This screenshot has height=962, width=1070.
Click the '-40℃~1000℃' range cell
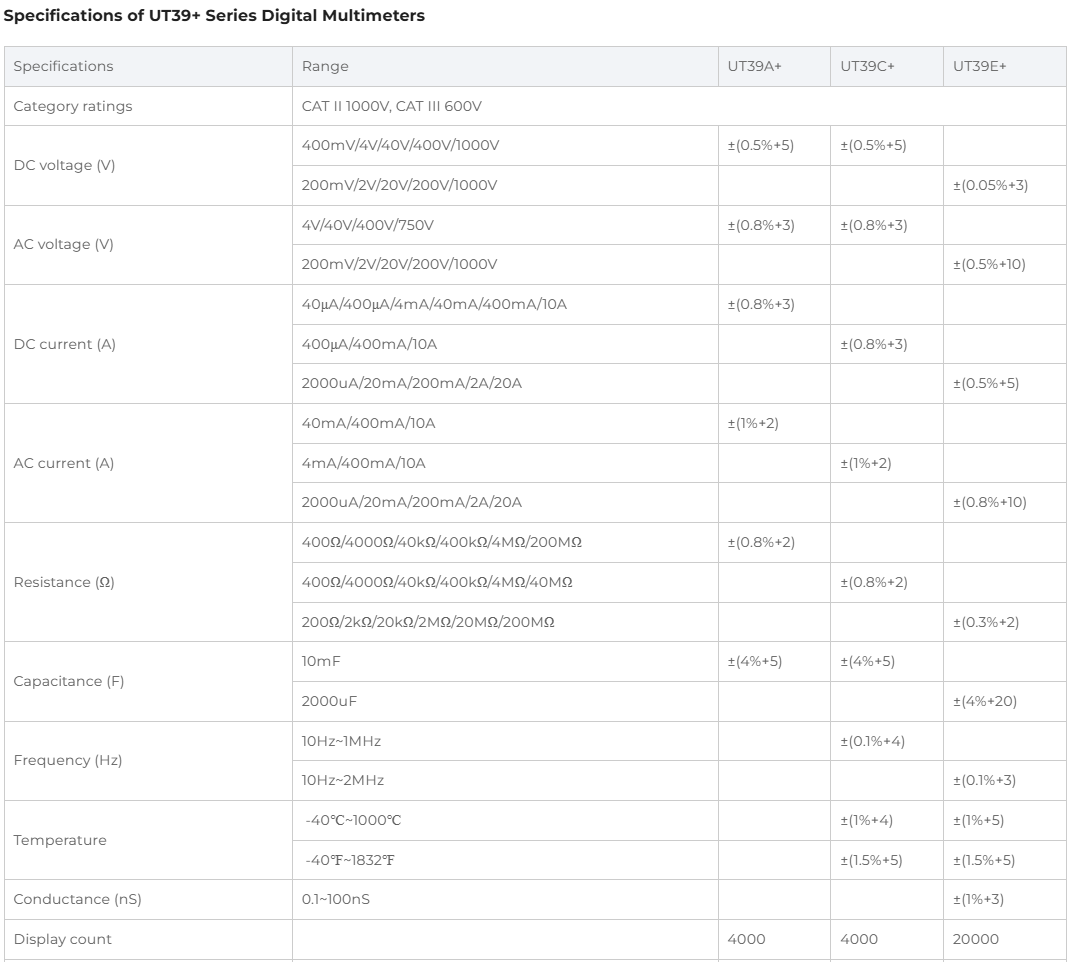505,820
